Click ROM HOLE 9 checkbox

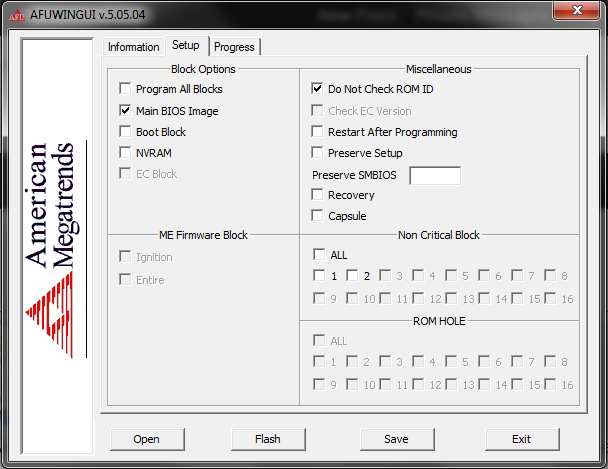(x=319, y=384)
